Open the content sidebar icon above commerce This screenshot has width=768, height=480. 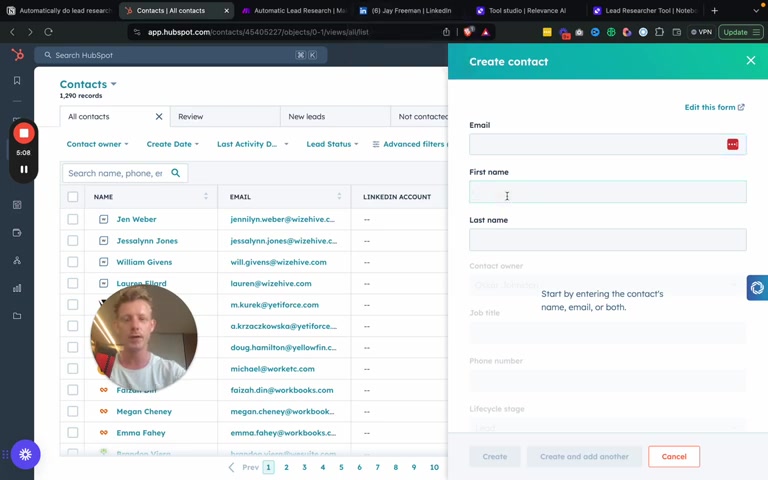(x=17, y=205)
